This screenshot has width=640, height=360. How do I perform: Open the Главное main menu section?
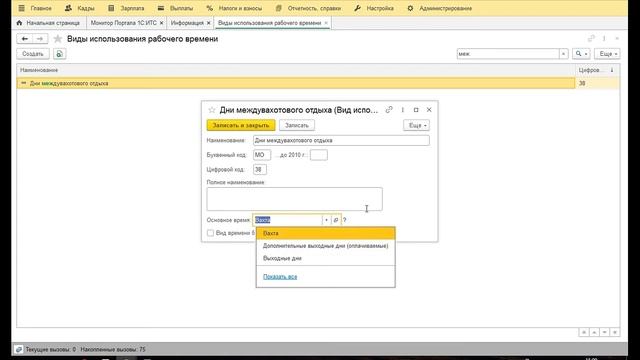(35, 8)
